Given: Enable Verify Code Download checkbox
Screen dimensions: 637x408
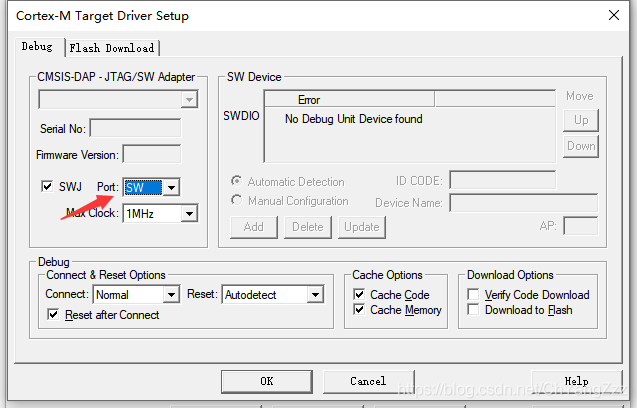Looking at the screenshot, I should pos(473,294).
